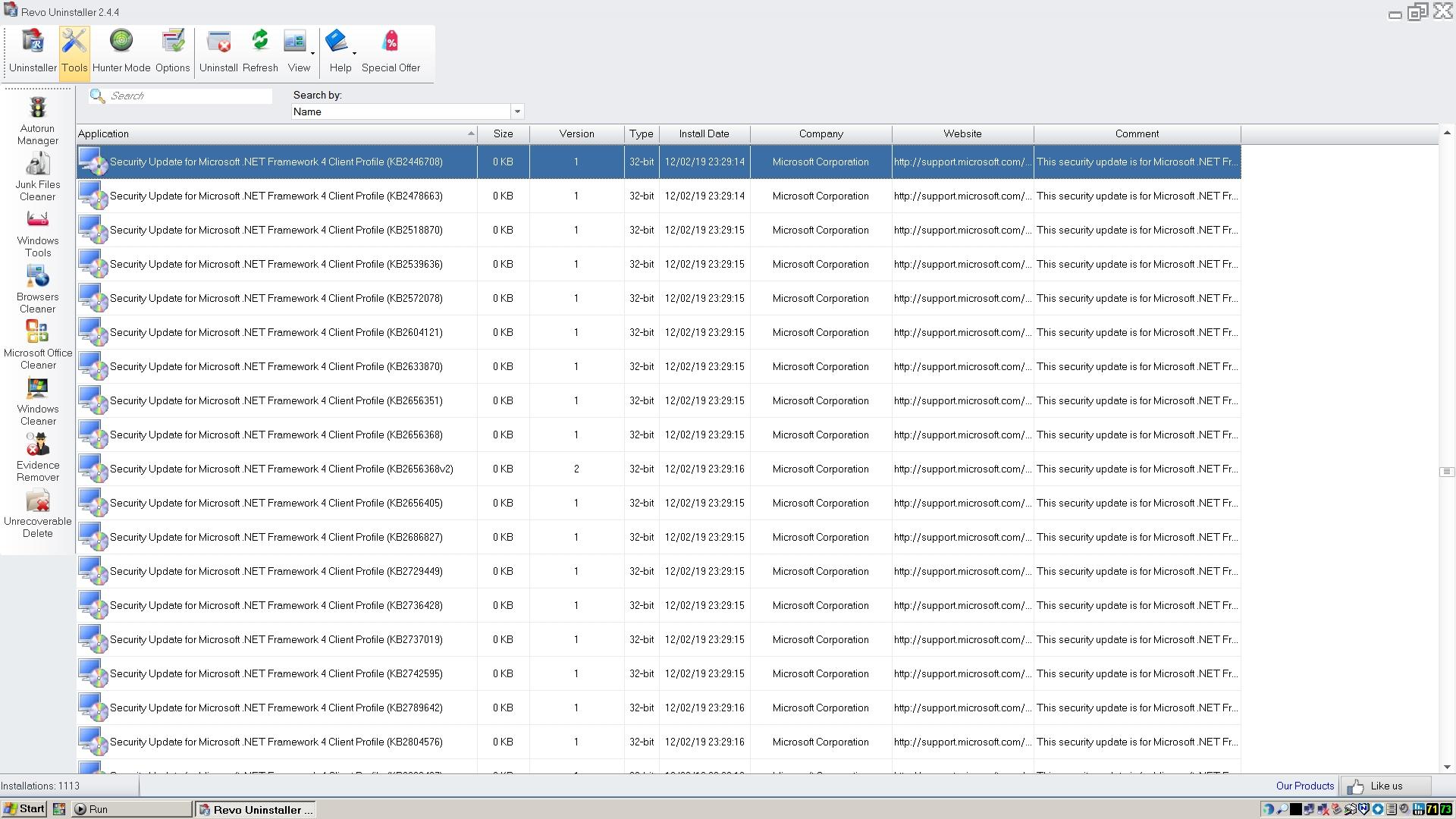Expand the Help dropdown arrow
The image size is (1456, 819).
coord(354,54)
